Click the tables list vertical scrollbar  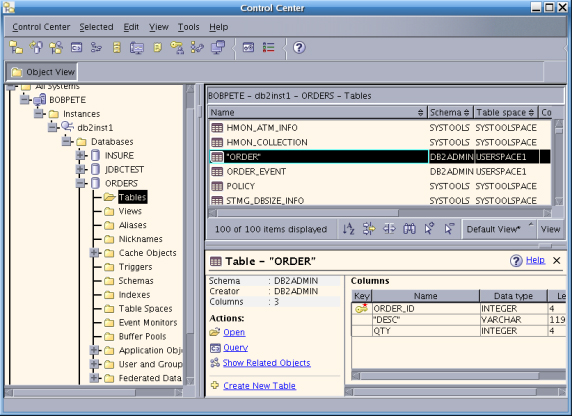coord(559,163)
